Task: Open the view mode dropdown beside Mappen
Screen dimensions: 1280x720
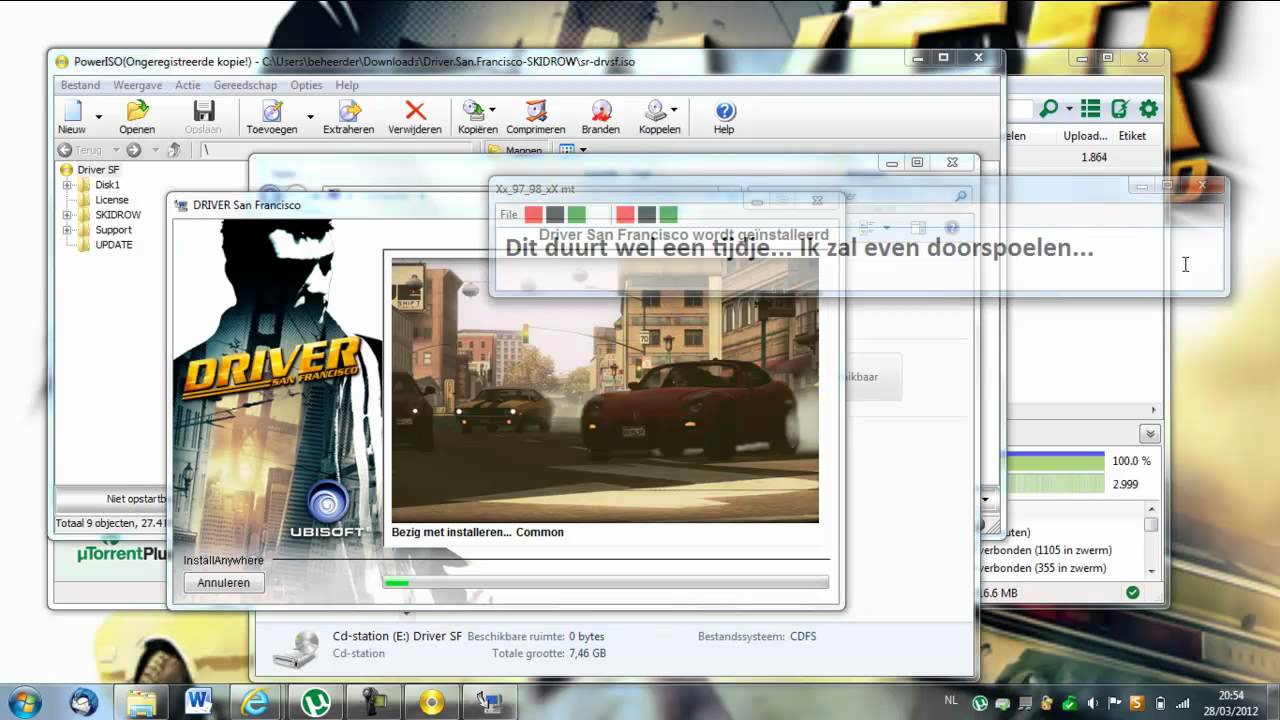Action: click(x=583, y=150)
